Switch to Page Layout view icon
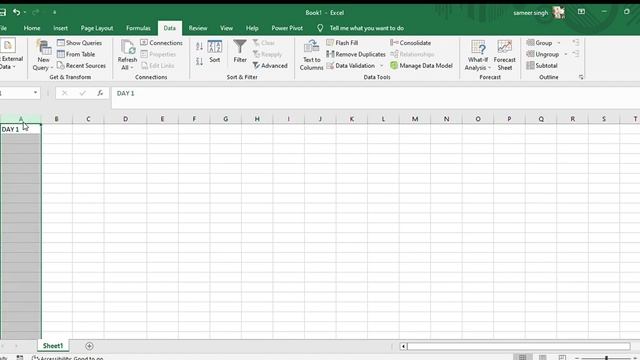The height and width of the screenshot is (360, 640). point(542,358)
